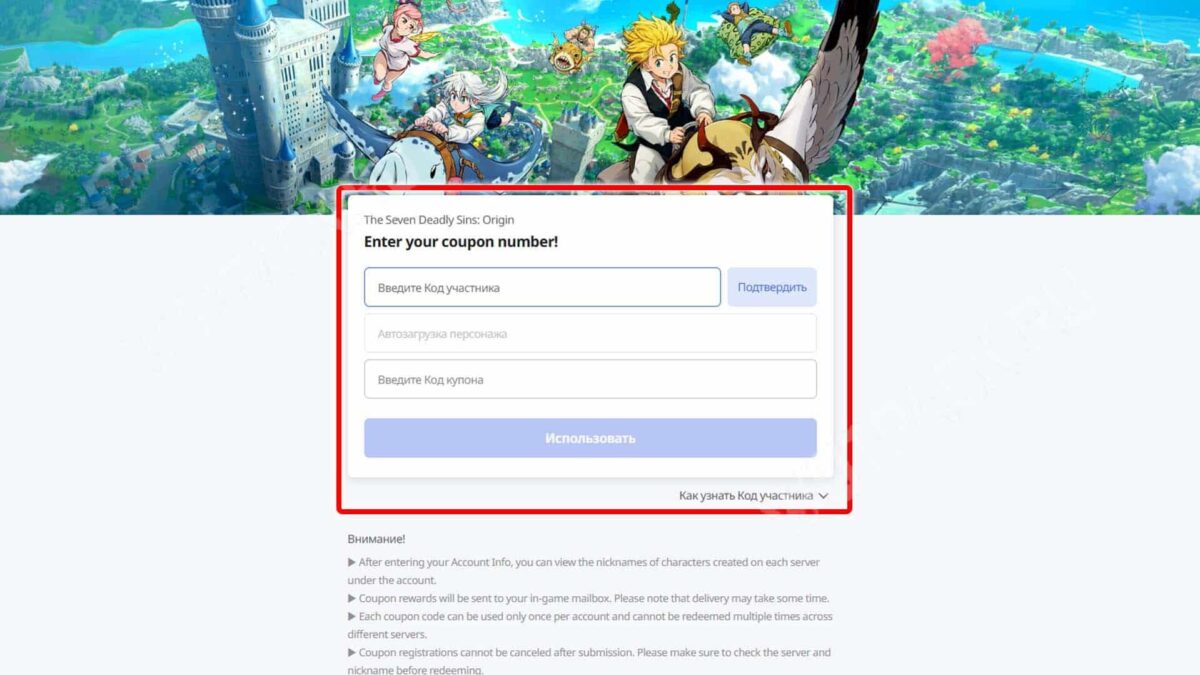Click the notice about in-game mailbox rewards
This screenshot has width=1200, height=675.
click(x=588, y=598)
